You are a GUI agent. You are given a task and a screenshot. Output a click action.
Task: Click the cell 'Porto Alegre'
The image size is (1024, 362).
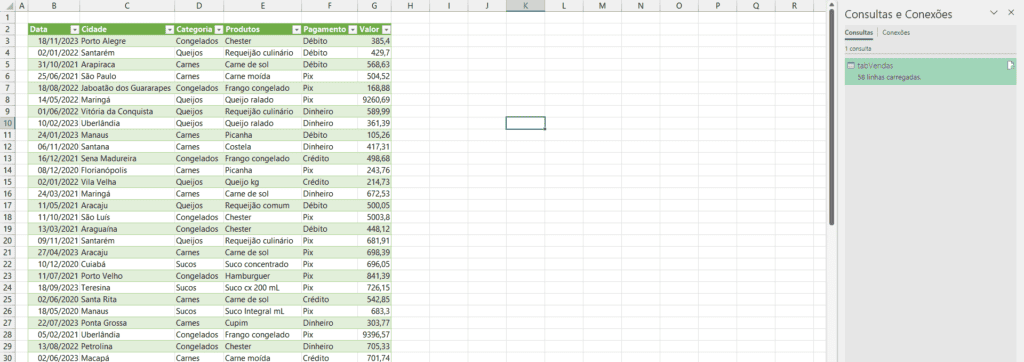(127, 41)
